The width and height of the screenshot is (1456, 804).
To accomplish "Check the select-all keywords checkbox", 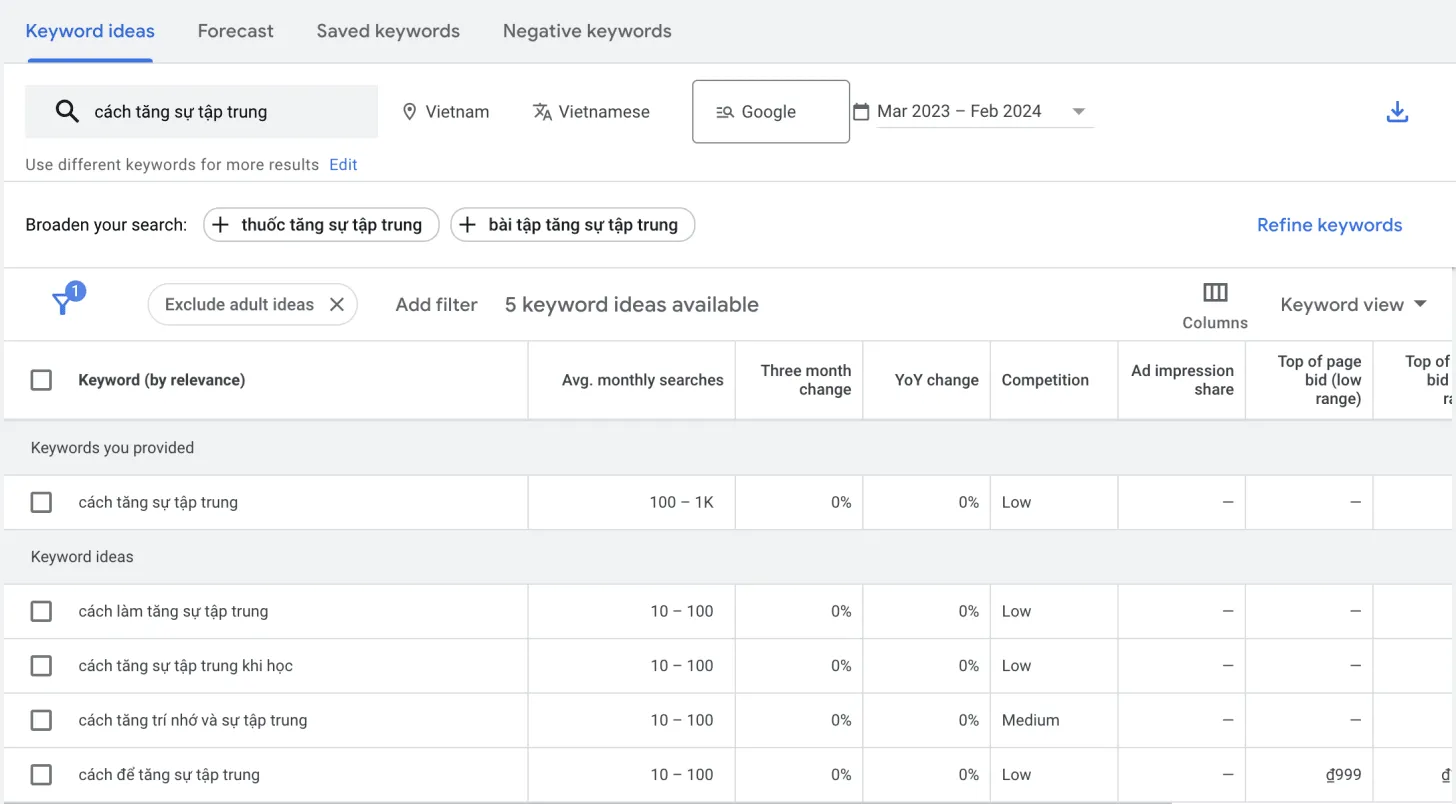I will [40, 380].
